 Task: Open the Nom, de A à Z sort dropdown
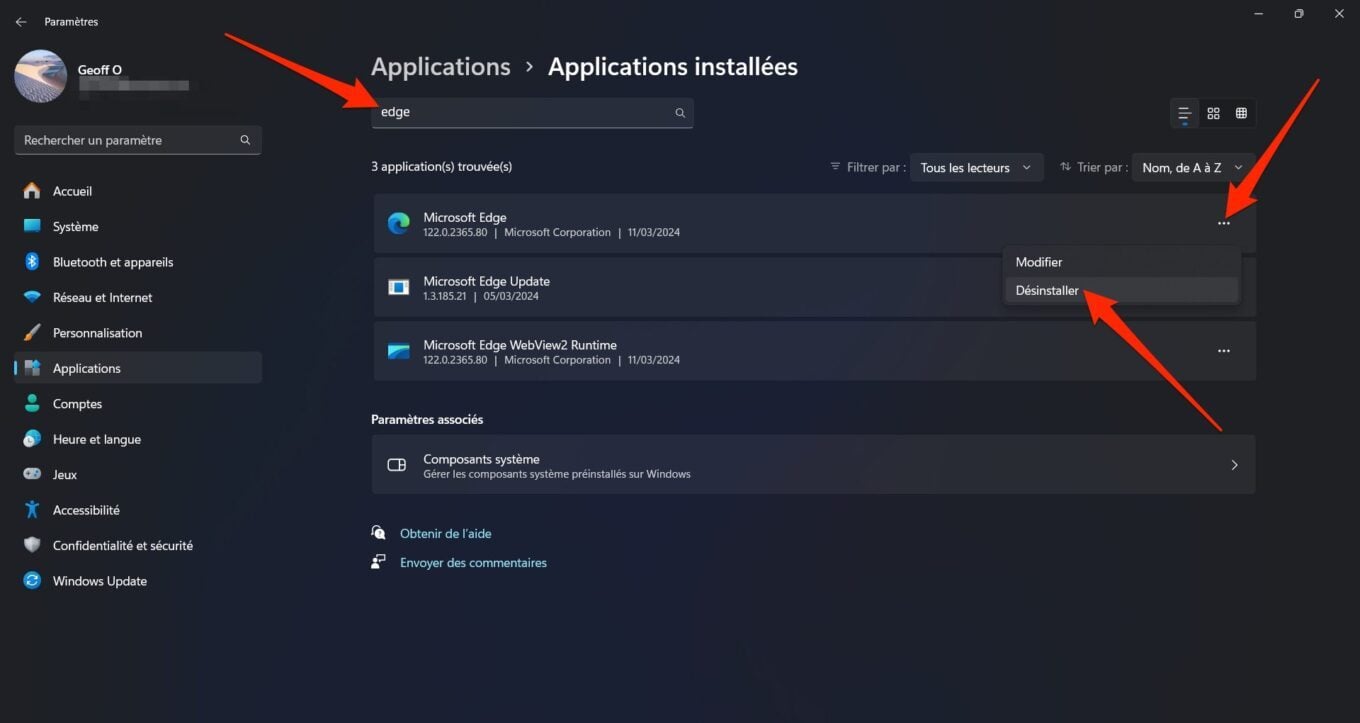[x=1194, y=168]
